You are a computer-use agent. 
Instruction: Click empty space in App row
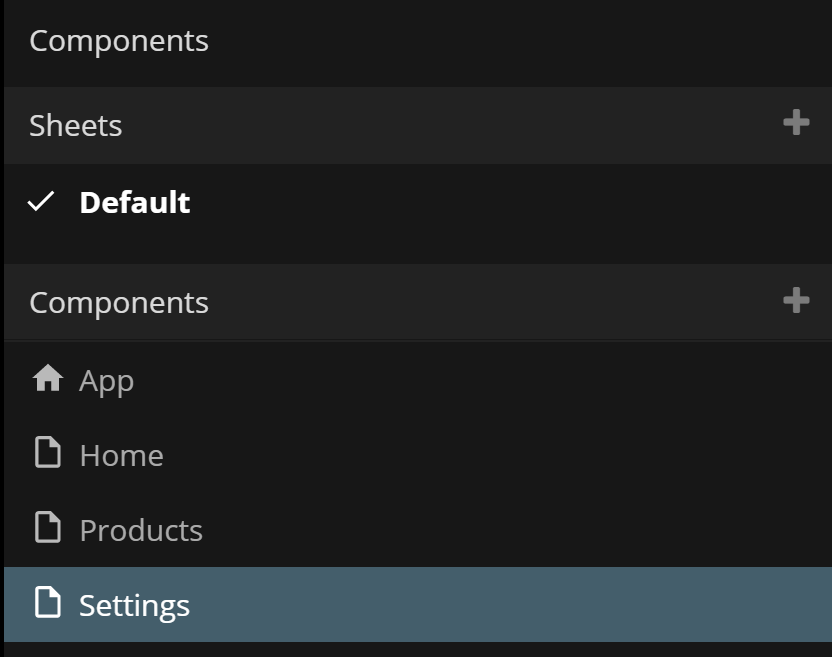pyautogui.click(x=500, y=380)
